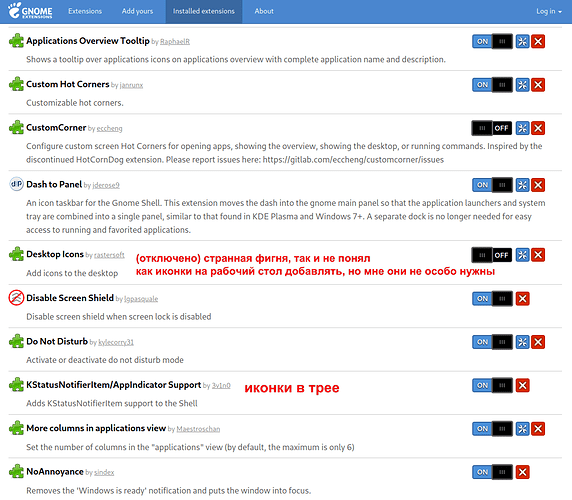572x500 pixels.
Task: Open Do Not Disturb preferences icon
Action: (522, 342)
